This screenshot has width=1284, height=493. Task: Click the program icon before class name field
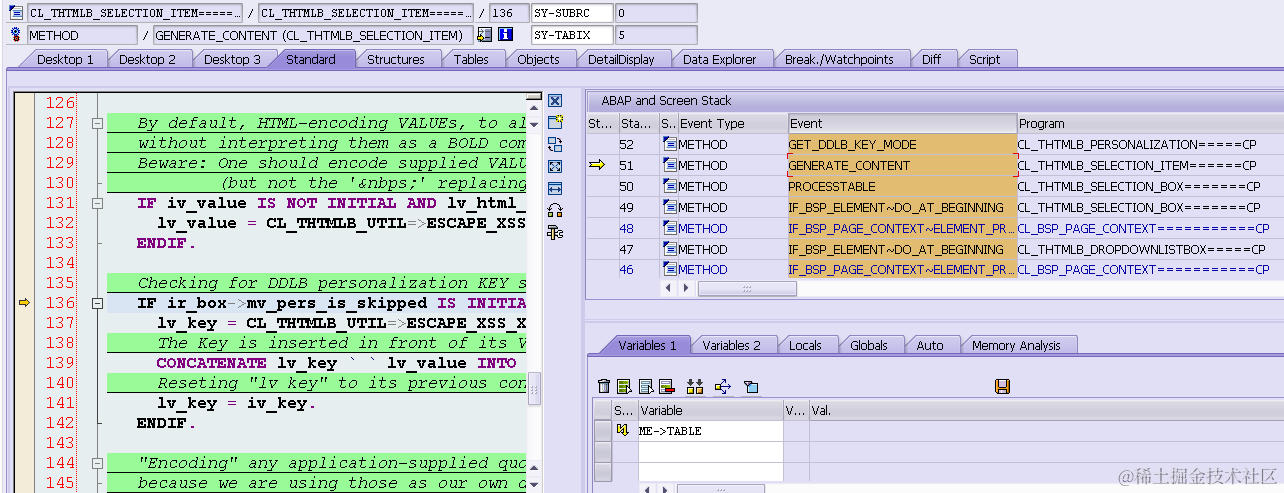tap(15, 13)
